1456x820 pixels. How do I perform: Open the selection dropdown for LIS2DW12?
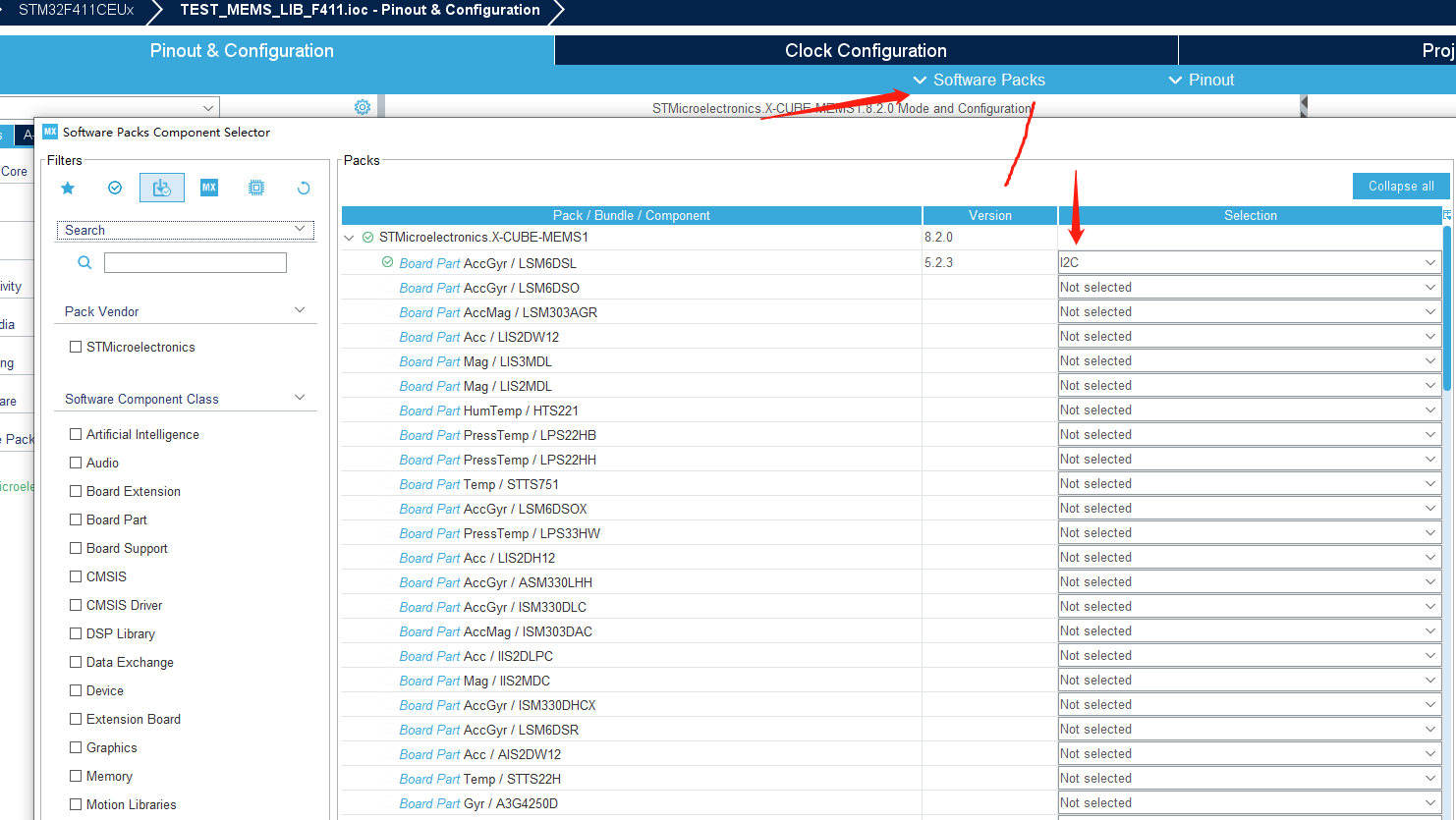1250,336
